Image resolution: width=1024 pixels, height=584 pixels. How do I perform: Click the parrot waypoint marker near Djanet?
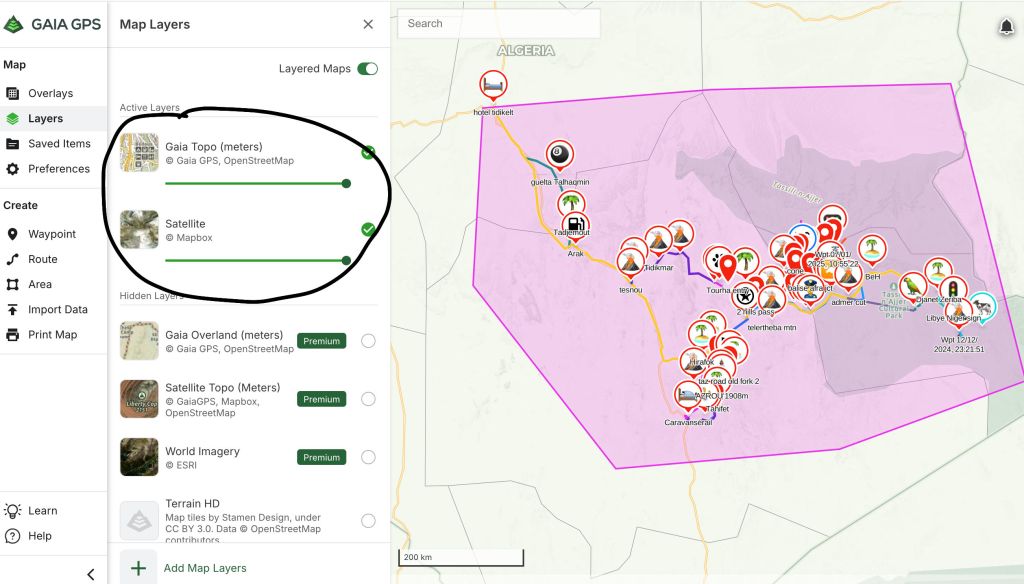tap(912, 286)
